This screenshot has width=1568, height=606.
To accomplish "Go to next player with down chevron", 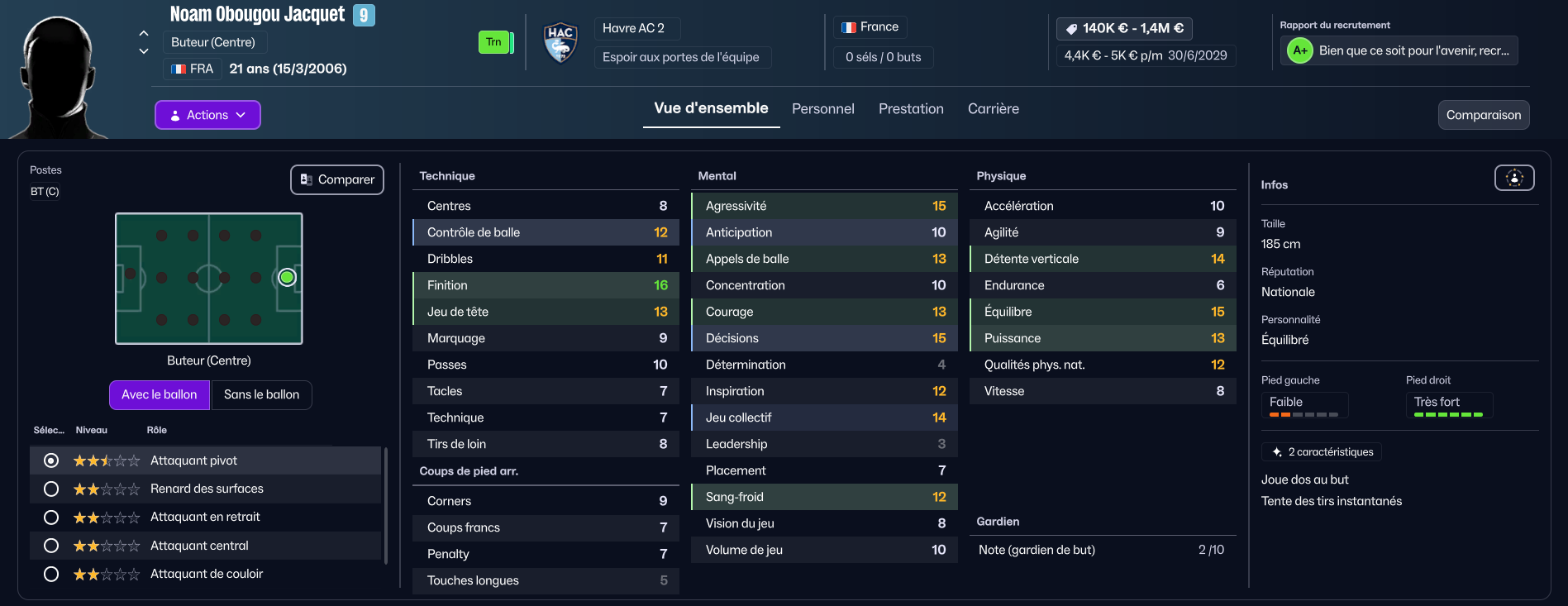I will click(144, 51).
